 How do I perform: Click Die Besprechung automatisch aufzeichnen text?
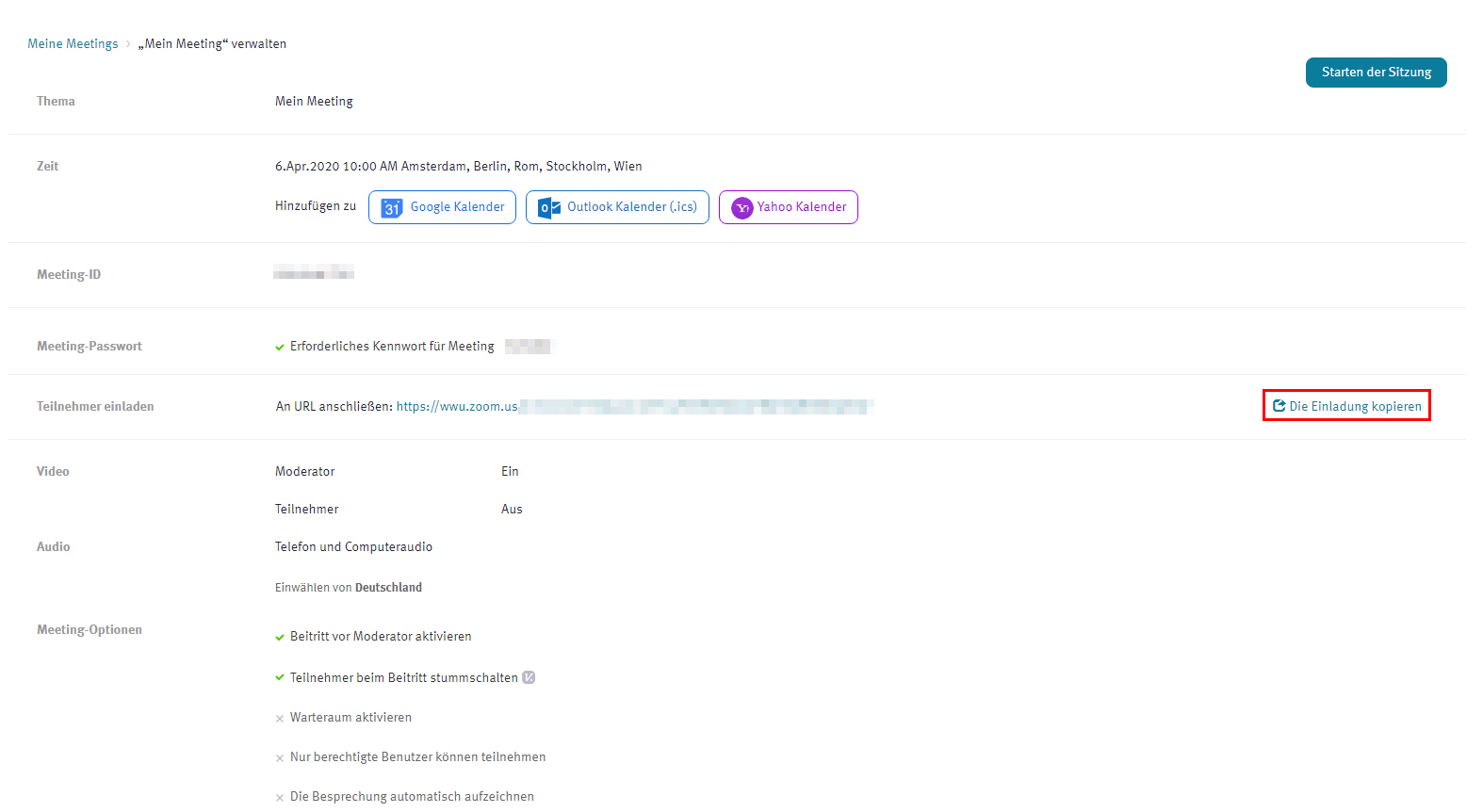coord(412,796)
